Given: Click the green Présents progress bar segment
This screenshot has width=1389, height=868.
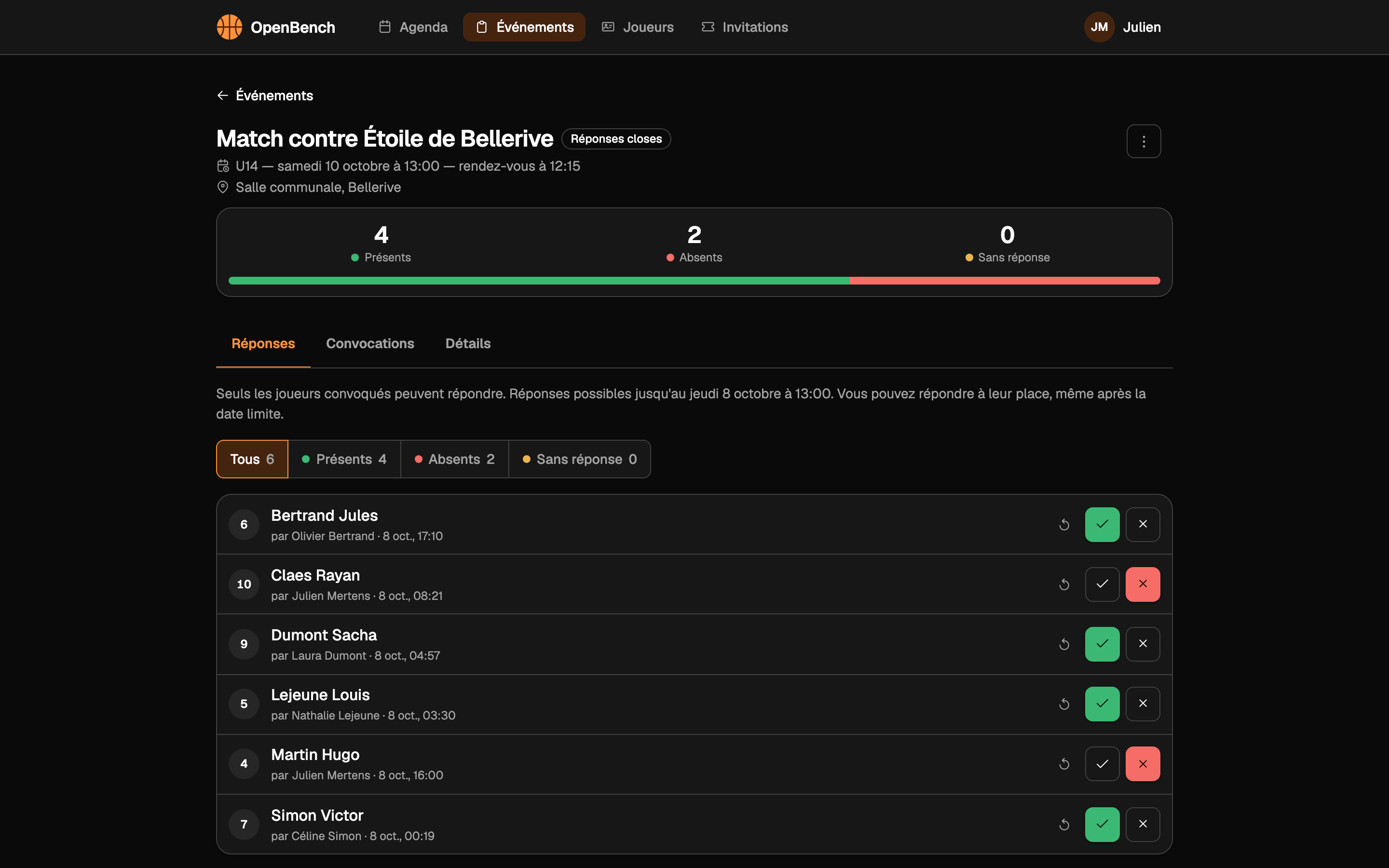Looking at the screenshot, I should coord(539,281).
